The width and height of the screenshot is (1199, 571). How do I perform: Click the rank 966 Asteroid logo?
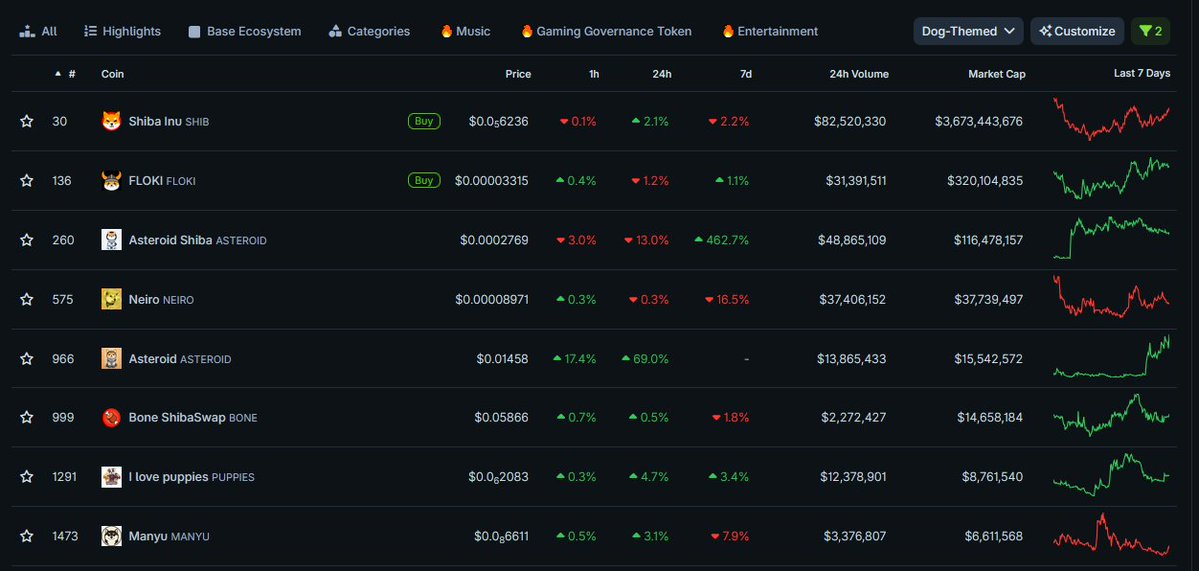click(x=112, y=358)
